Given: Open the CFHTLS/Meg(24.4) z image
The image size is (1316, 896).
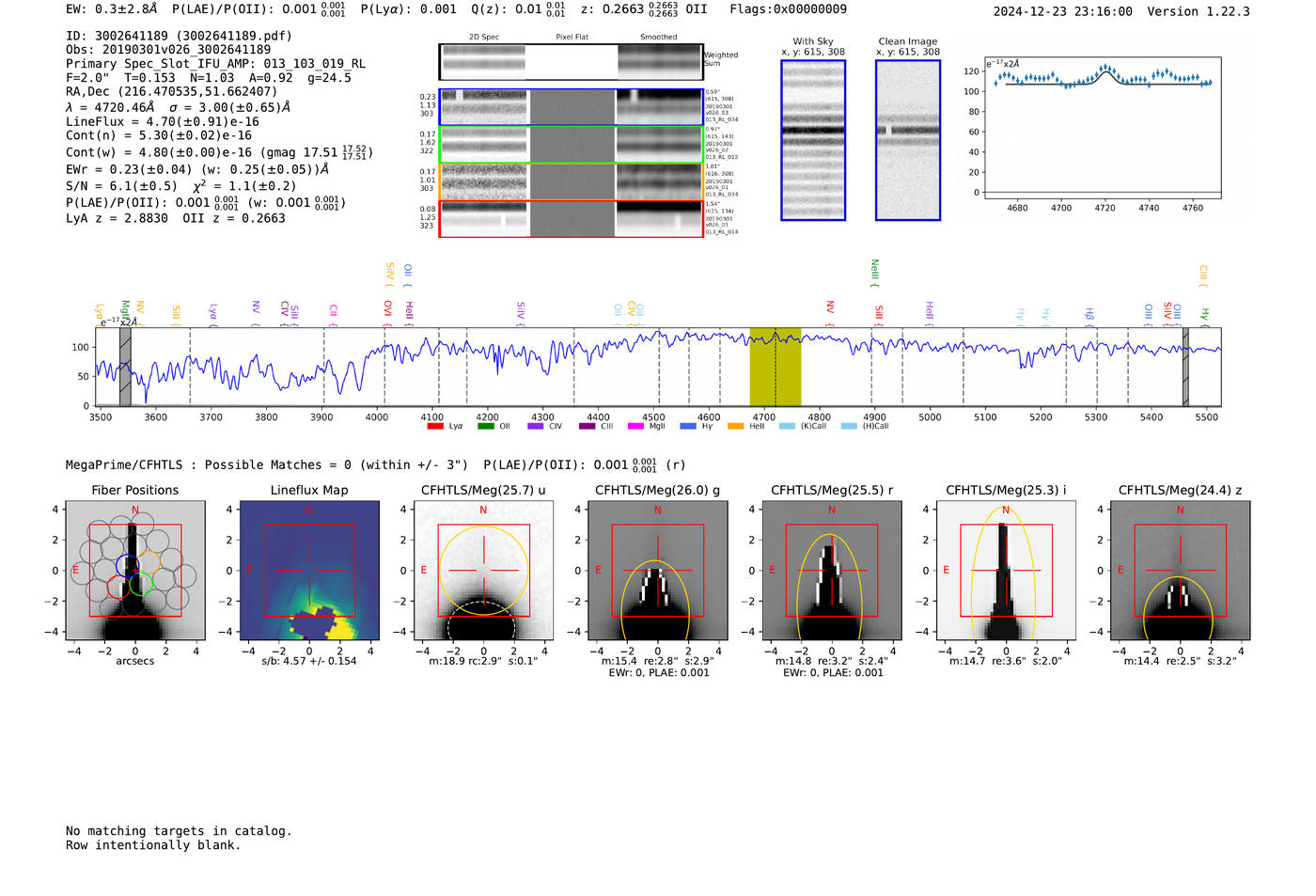Looking at the screenshot, I should [1181, 570].
